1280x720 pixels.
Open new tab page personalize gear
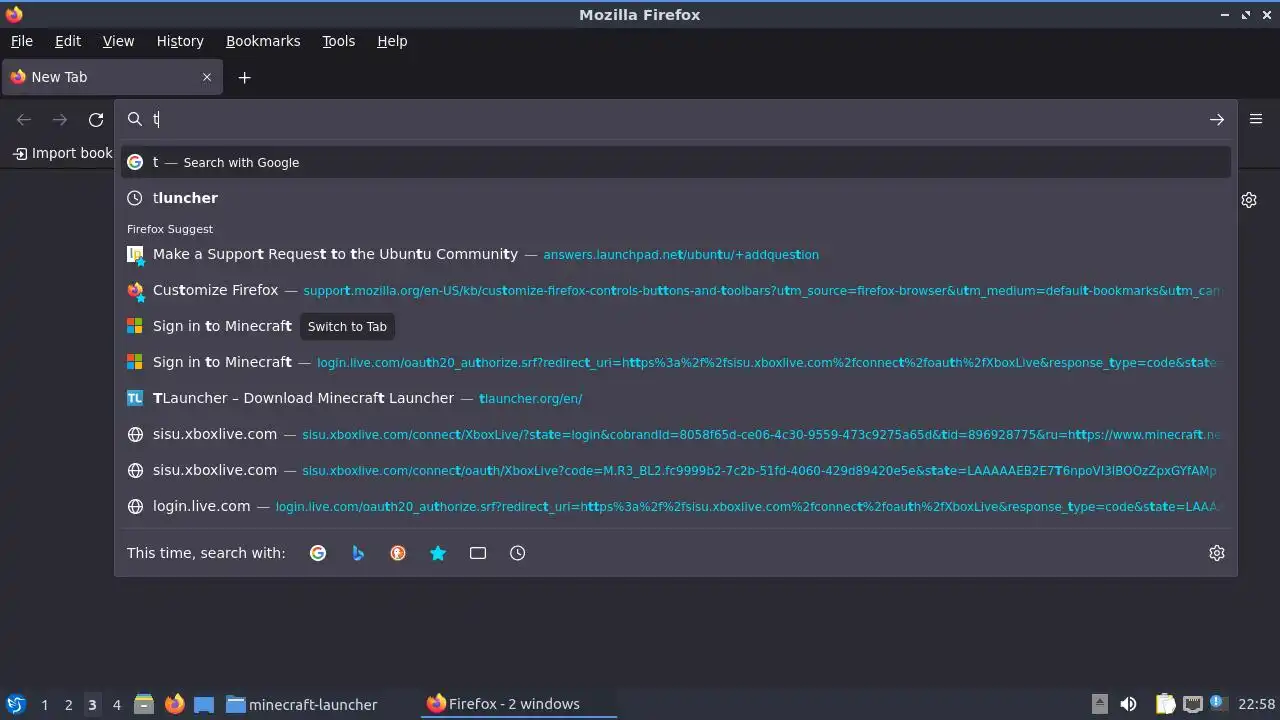pyautogui.click(x=1249, y=200)
